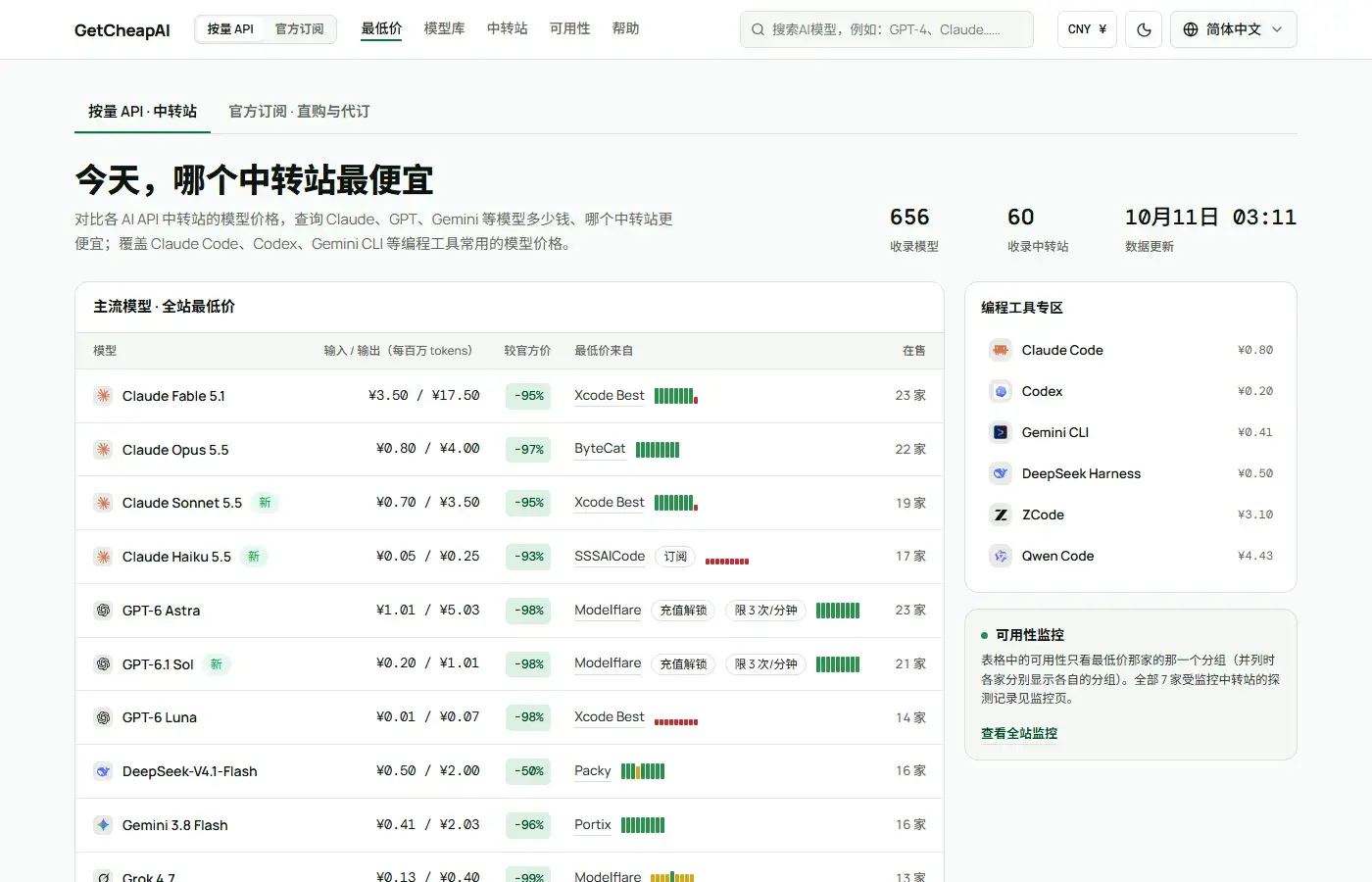Click the Claude Code tool icon
This screenshot has height=882, width=1372.
[1001, 350]
